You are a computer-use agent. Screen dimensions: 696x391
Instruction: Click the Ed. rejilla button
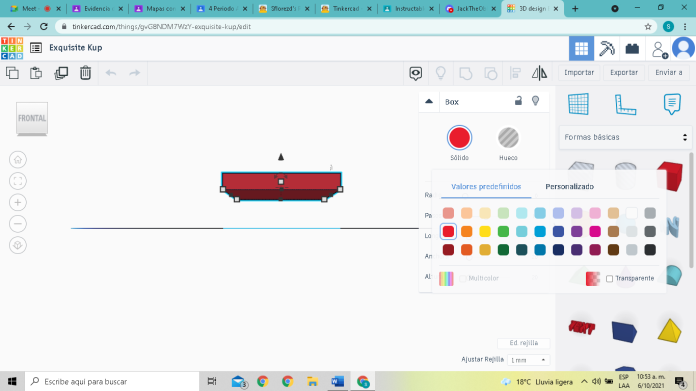click(524, 343)
